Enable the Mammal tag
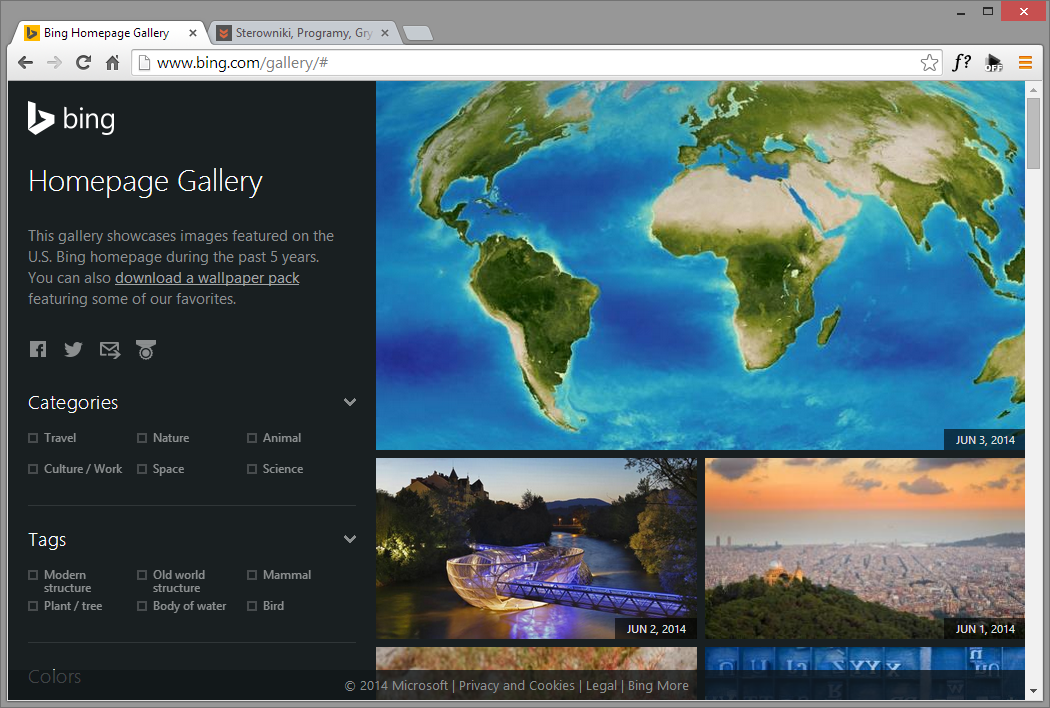The width and height of the screenshot is (1050, 708). (252, 575)
